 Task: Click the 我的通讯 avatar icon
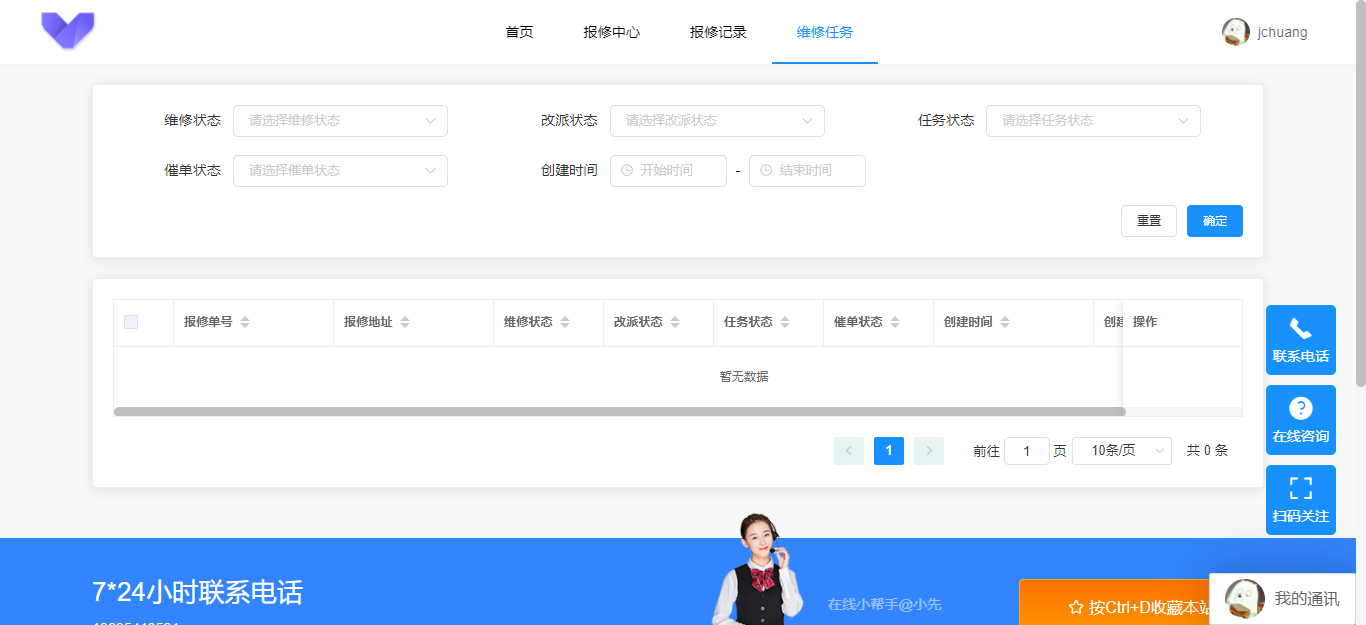pos(1245,599)
